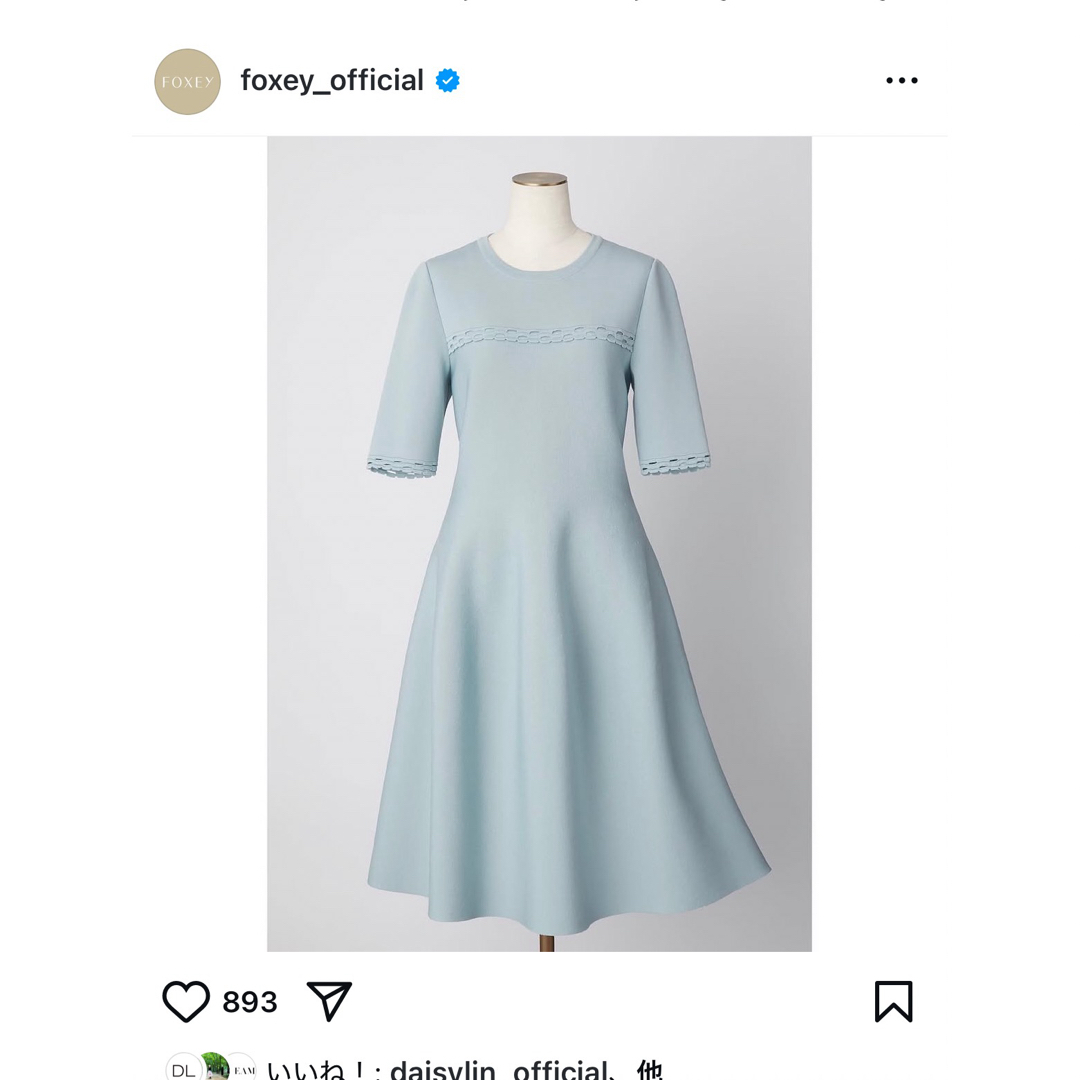Viewport: 1080px width, 1080px height.
Task: Share the post via paper plane icon
Action: (x=329, y=1001)
